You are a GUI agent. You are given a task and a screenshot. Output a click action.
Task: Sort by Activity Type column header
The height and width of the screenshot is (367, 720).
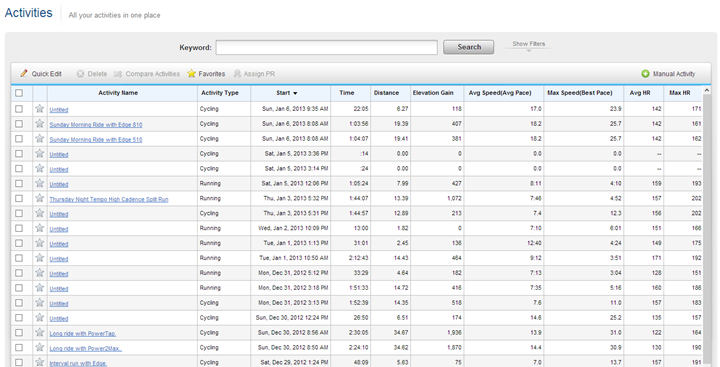click(x=219, y=93)
